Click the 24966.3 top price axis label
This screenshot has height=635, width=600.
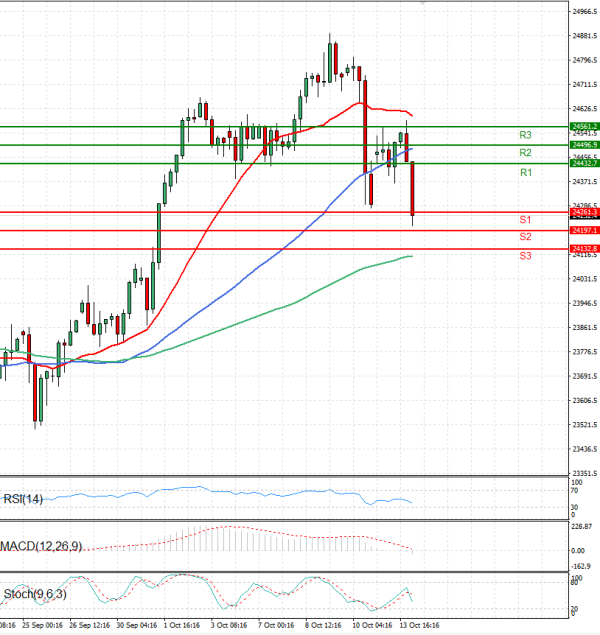[x=584, y=12]
